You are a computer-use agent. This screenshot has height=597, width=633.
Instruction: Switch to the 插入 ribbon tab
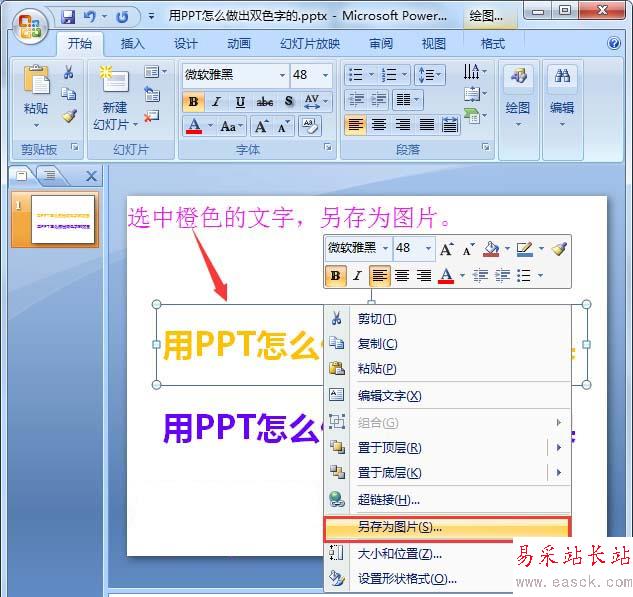(x=132, y=44)
